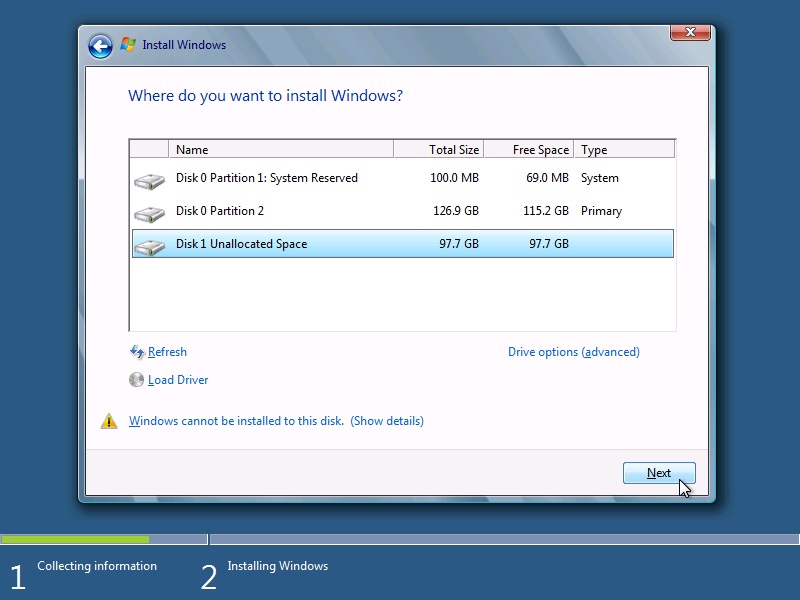Click (Show details) link
Screen dimensions: 800x600
point(387,421)
